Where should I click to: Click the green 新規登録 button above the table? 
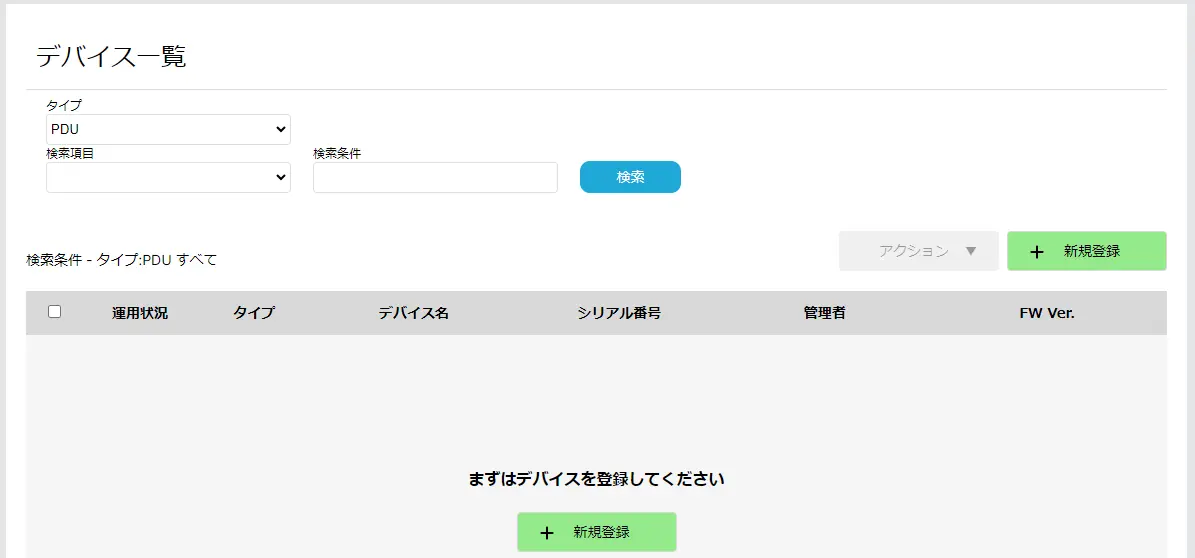[1087, 252]
